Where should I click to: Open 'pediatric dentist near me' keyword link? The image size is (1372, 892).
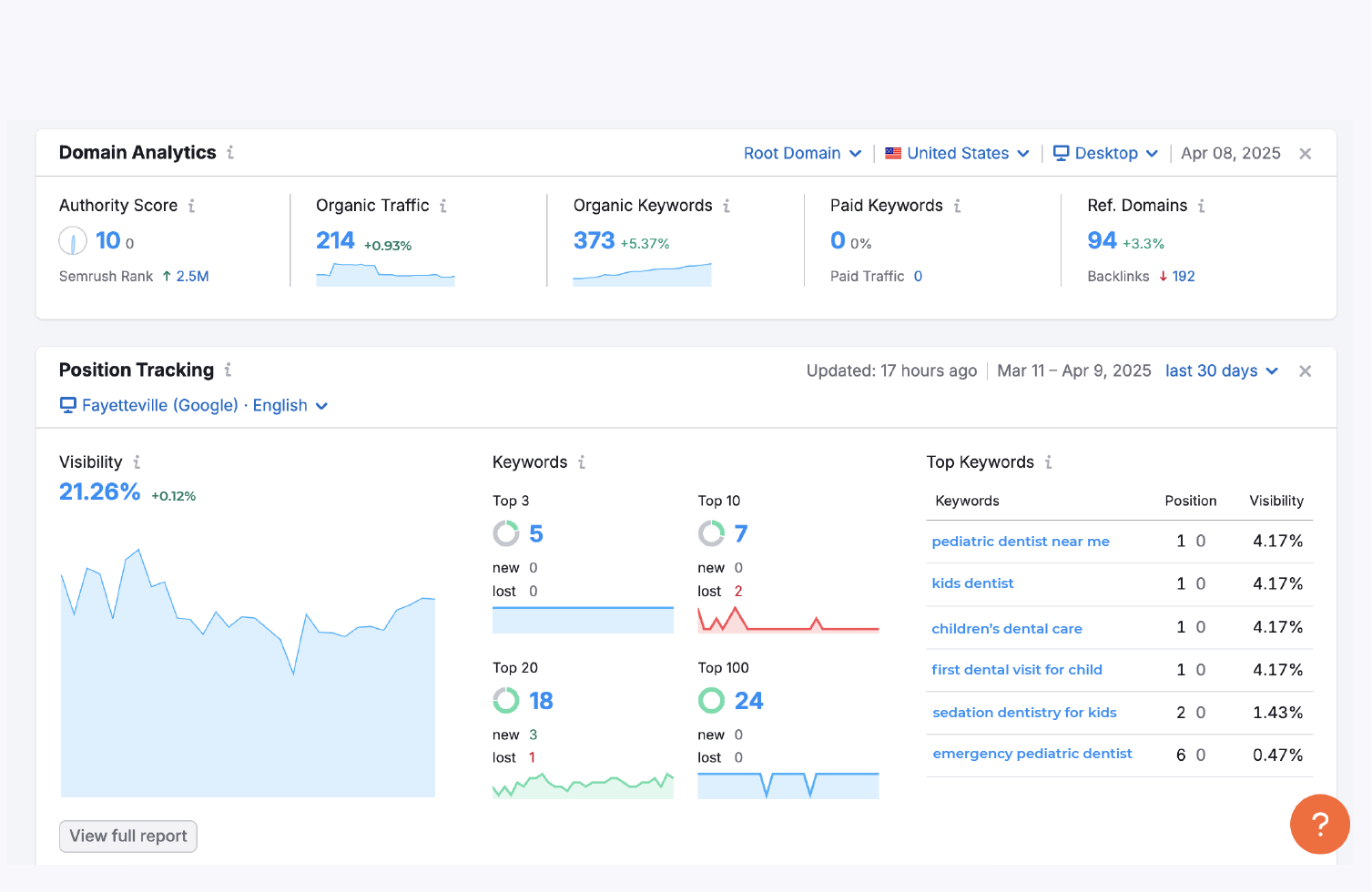1021,542
